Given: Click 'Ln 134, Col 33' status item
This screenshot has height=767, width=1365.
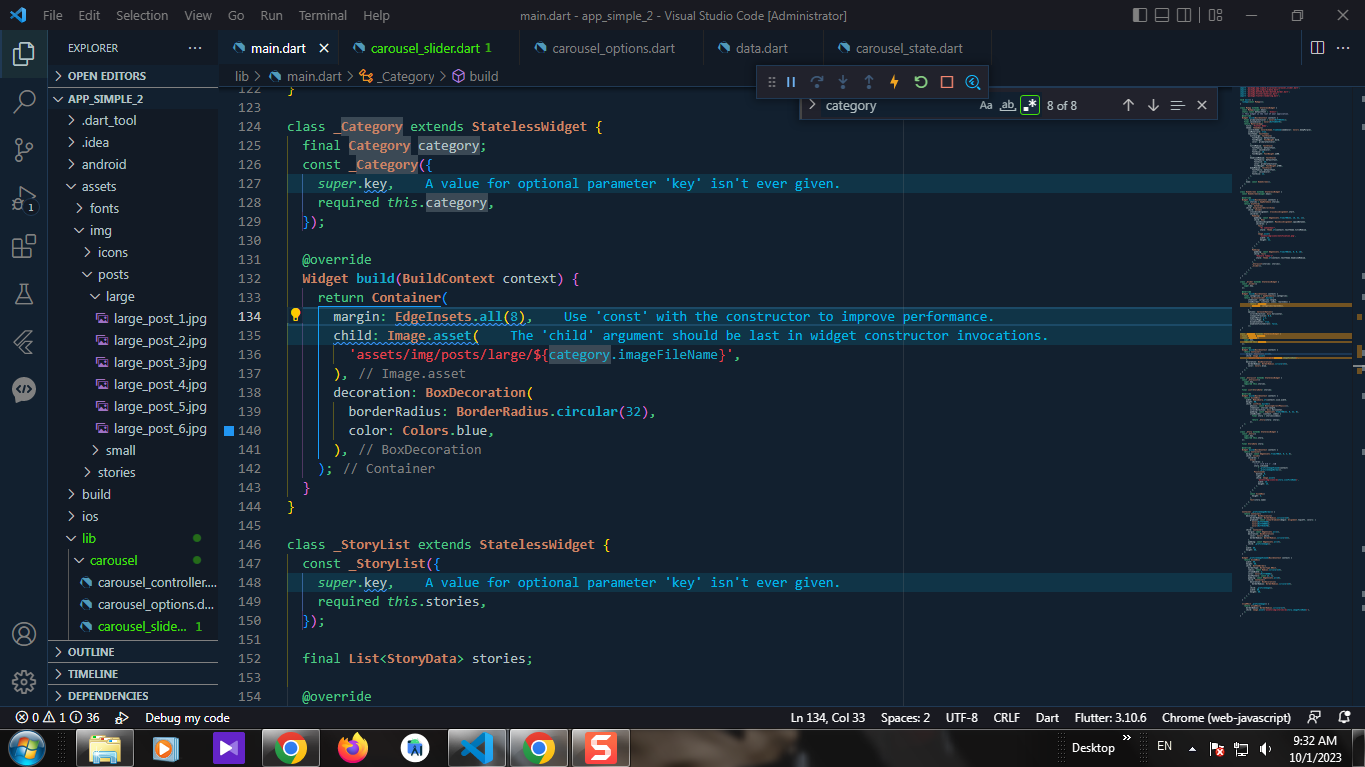Looking at the screenshot, I should [x=828, y=717].
